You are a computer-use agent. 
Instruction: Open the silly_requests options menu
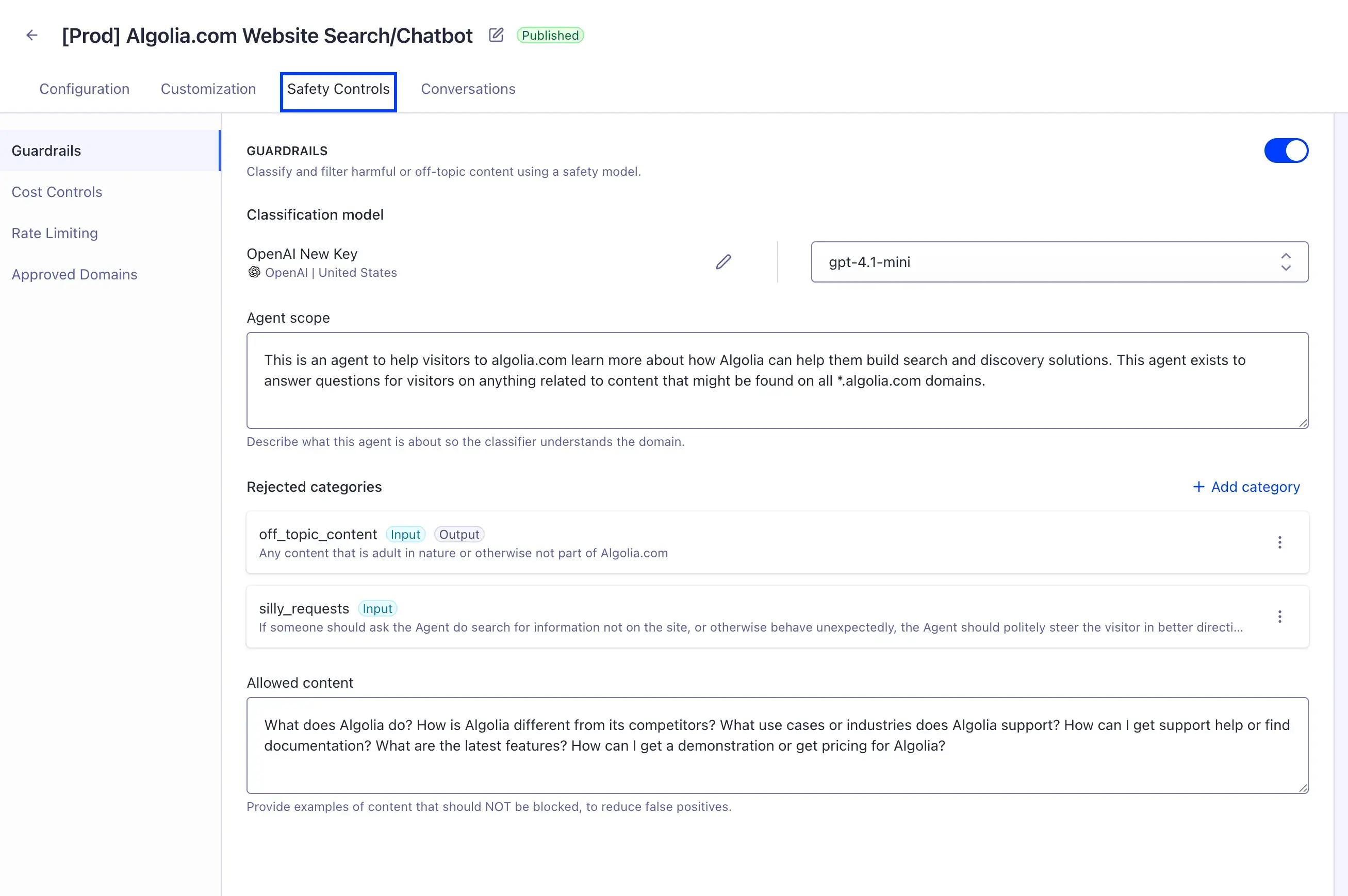(x=1279, y=617)
